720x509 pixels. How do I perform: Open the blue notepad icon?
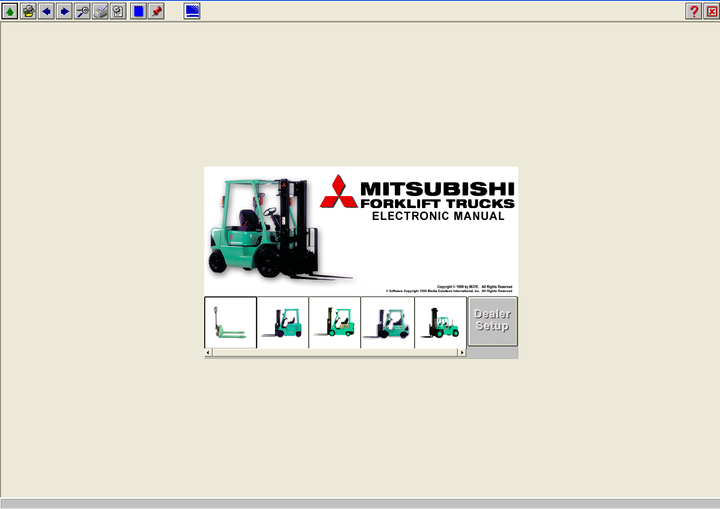pos(138,11)
